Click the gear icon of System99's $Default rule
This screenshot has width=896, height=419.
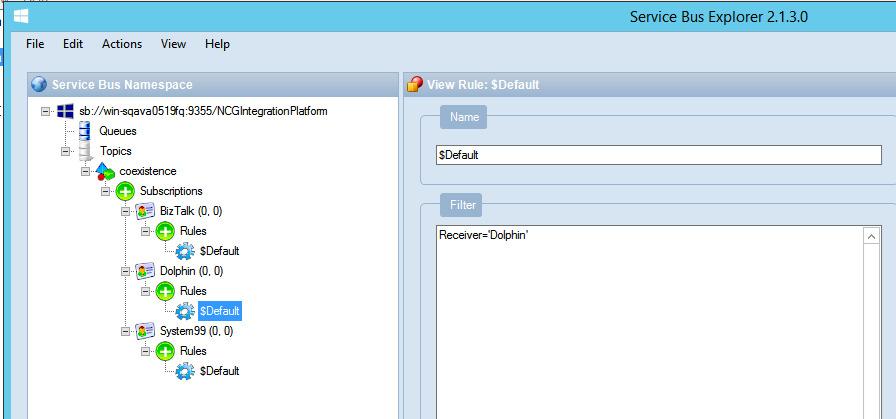[x=185, y=371]
